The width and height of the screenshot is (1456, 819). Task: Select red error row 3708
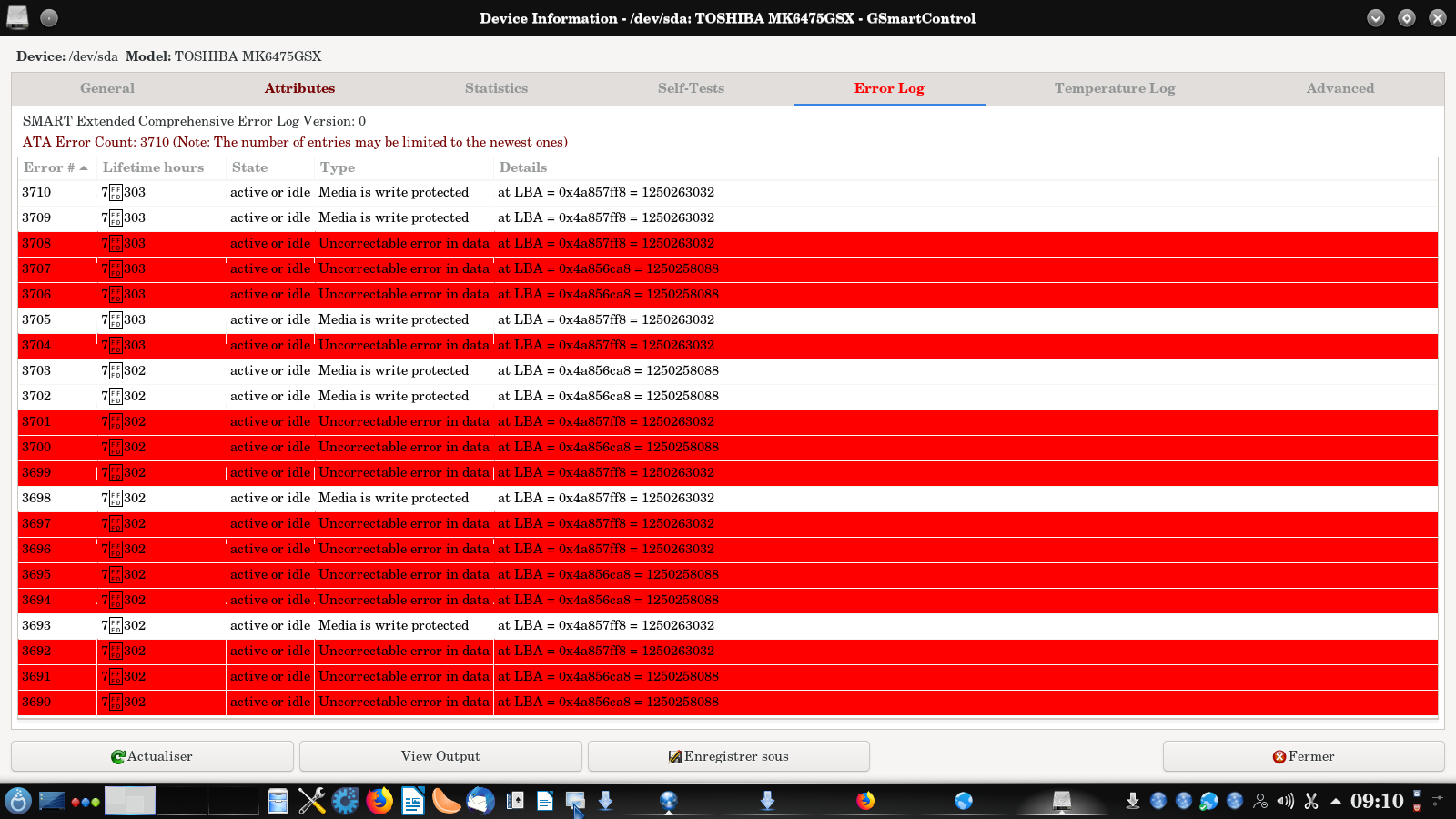click(x=728, y=243)
